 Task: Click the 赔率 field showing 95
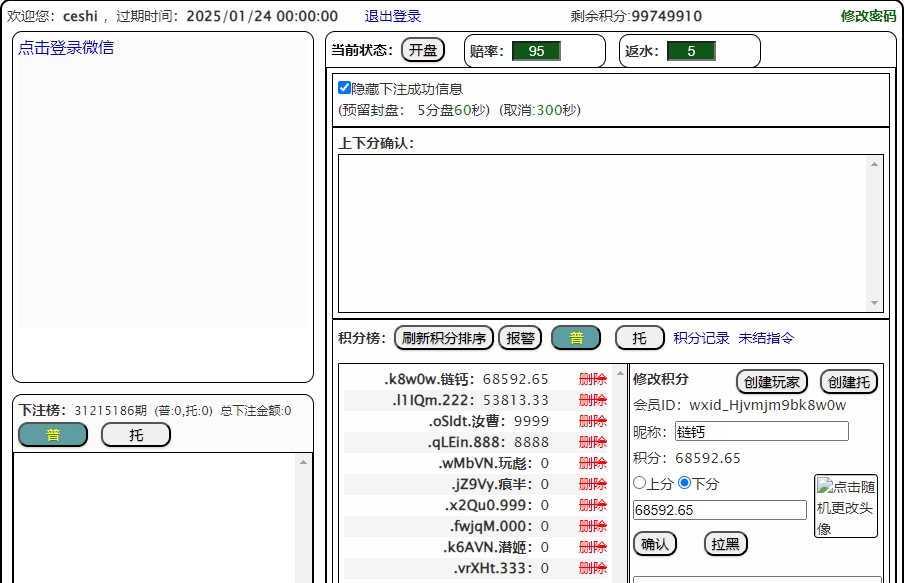[x=536, y=51]
